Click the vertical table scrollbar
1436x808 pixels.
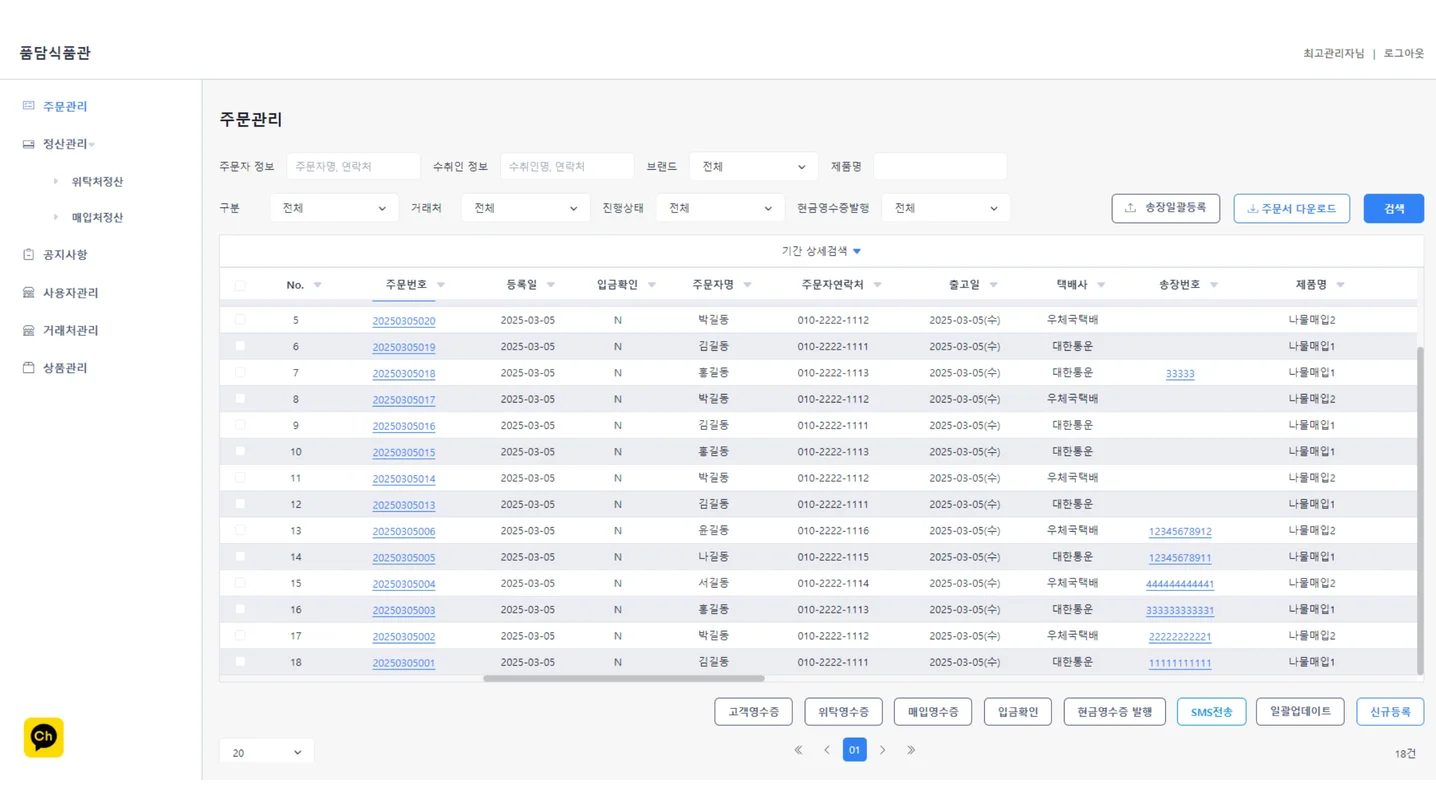click(1420, 510)
